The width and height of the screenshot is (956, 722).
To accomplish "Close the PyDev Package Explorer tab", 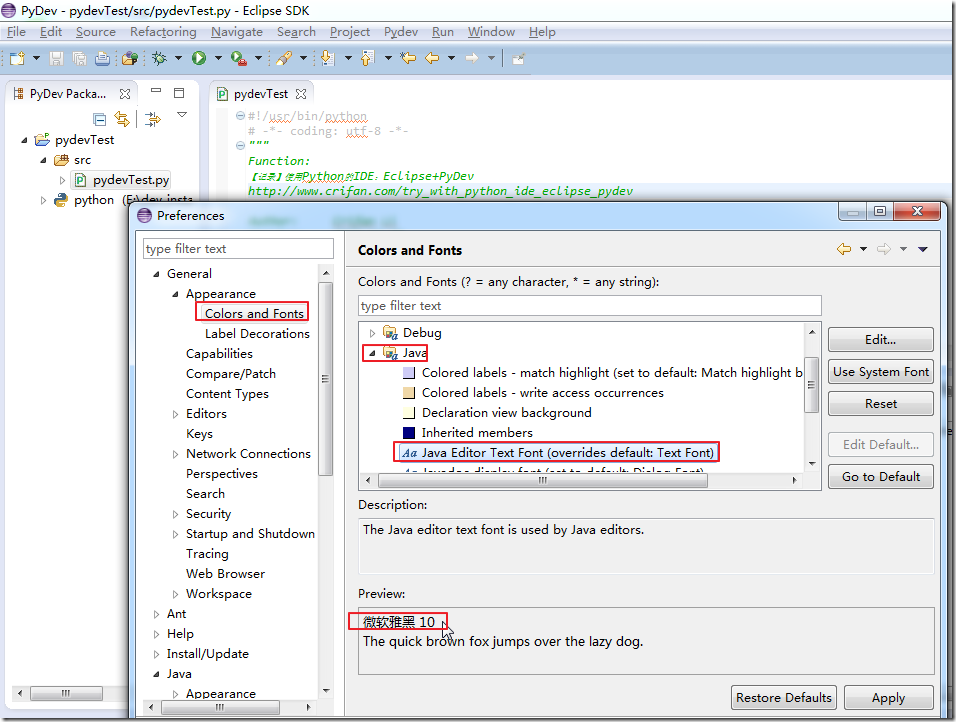I will pos(125,94).
